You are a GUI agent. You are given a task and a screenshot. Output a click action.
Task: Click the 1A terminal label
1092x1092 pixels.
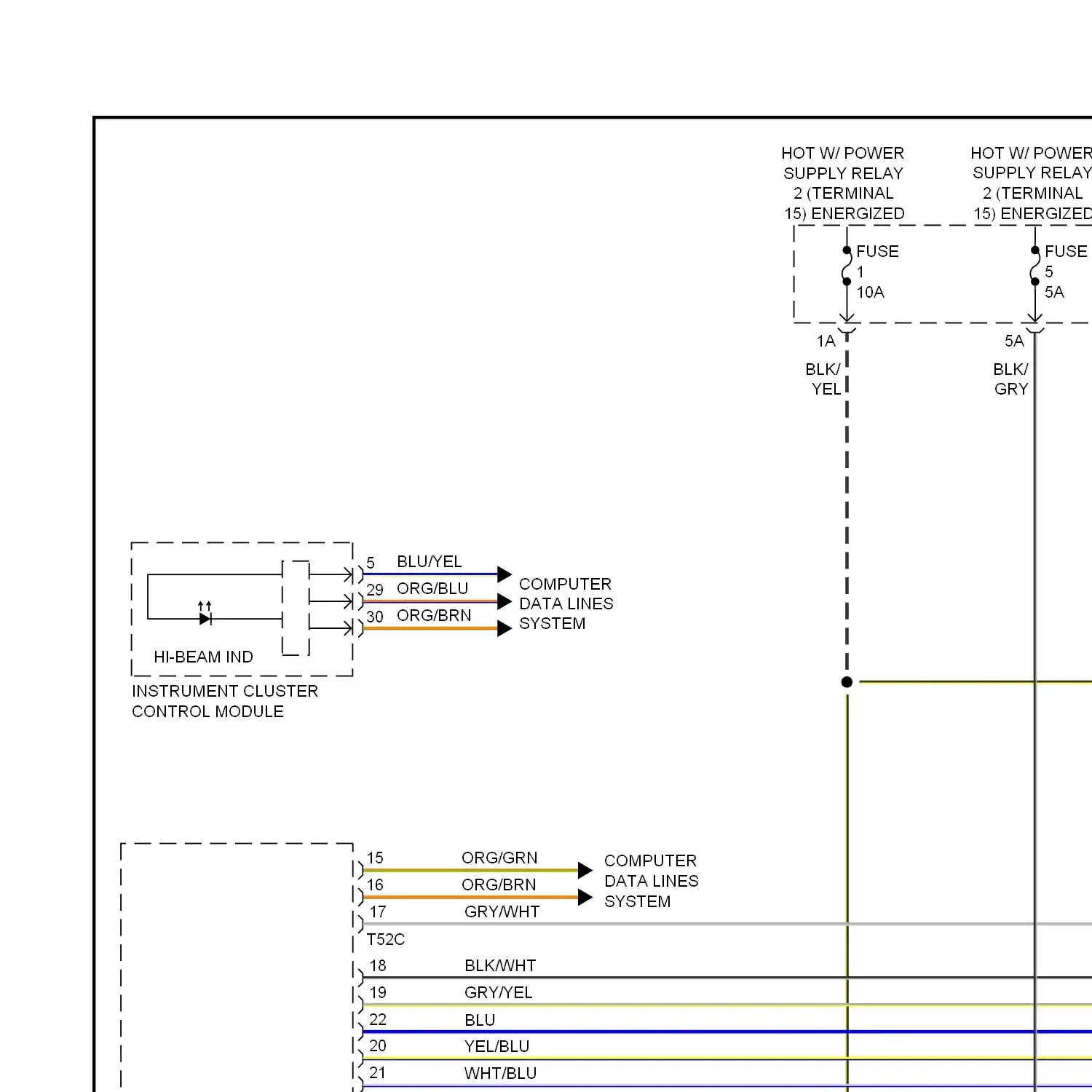coord(826,341)
